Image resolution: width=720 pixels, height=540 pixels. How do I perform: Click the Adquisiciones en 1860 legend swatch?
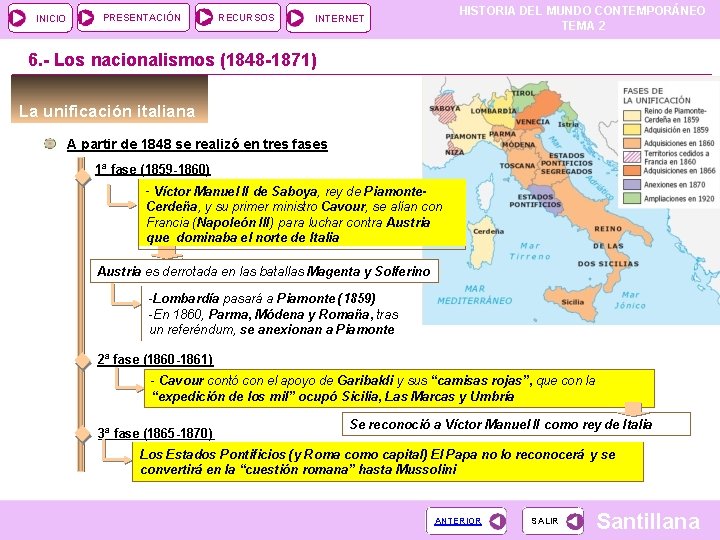click(x=632, y=143)
